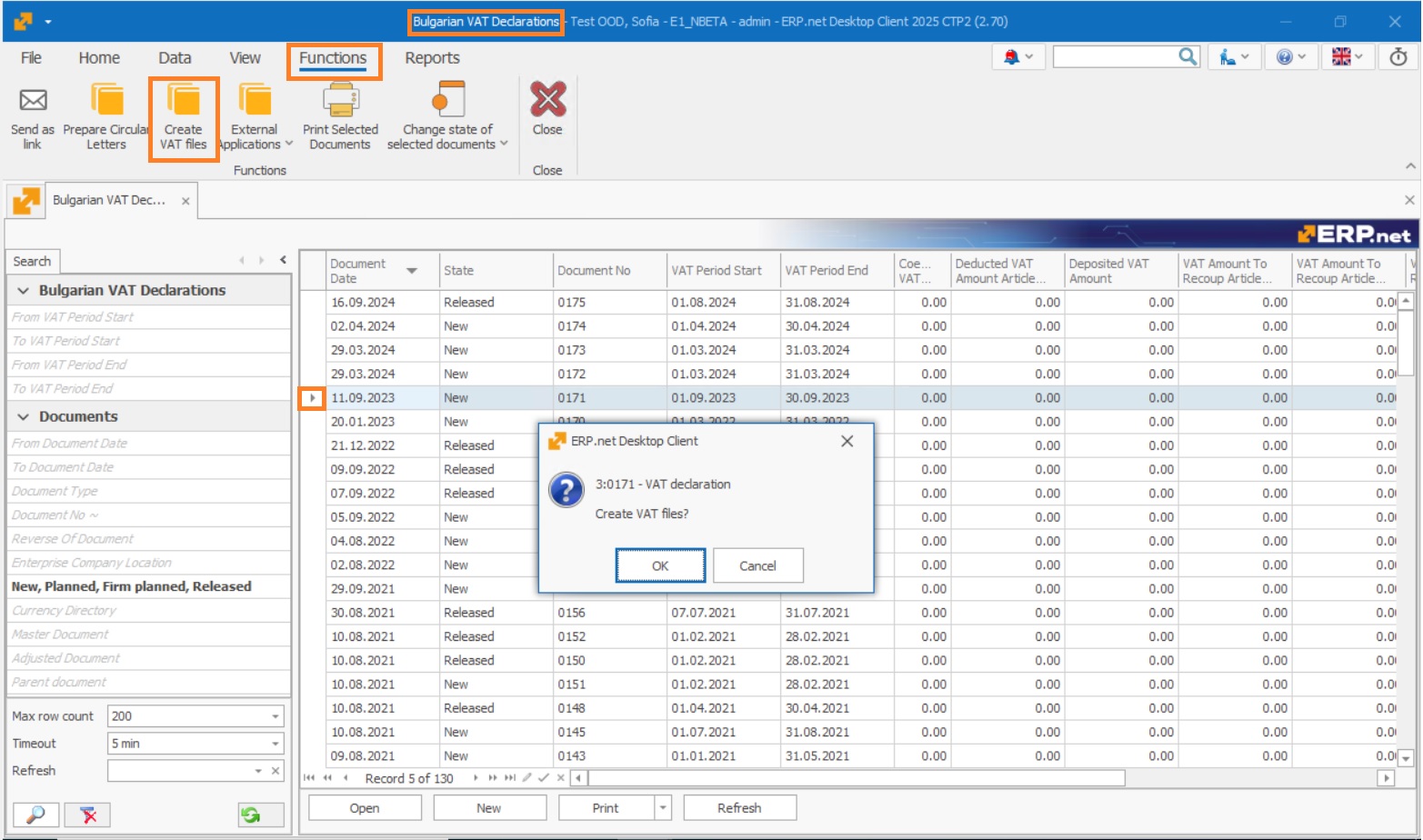1423x840 pixels.
Task: Open the Timeout dropdown
Action: pyautogui.click(x=276, y=744)
